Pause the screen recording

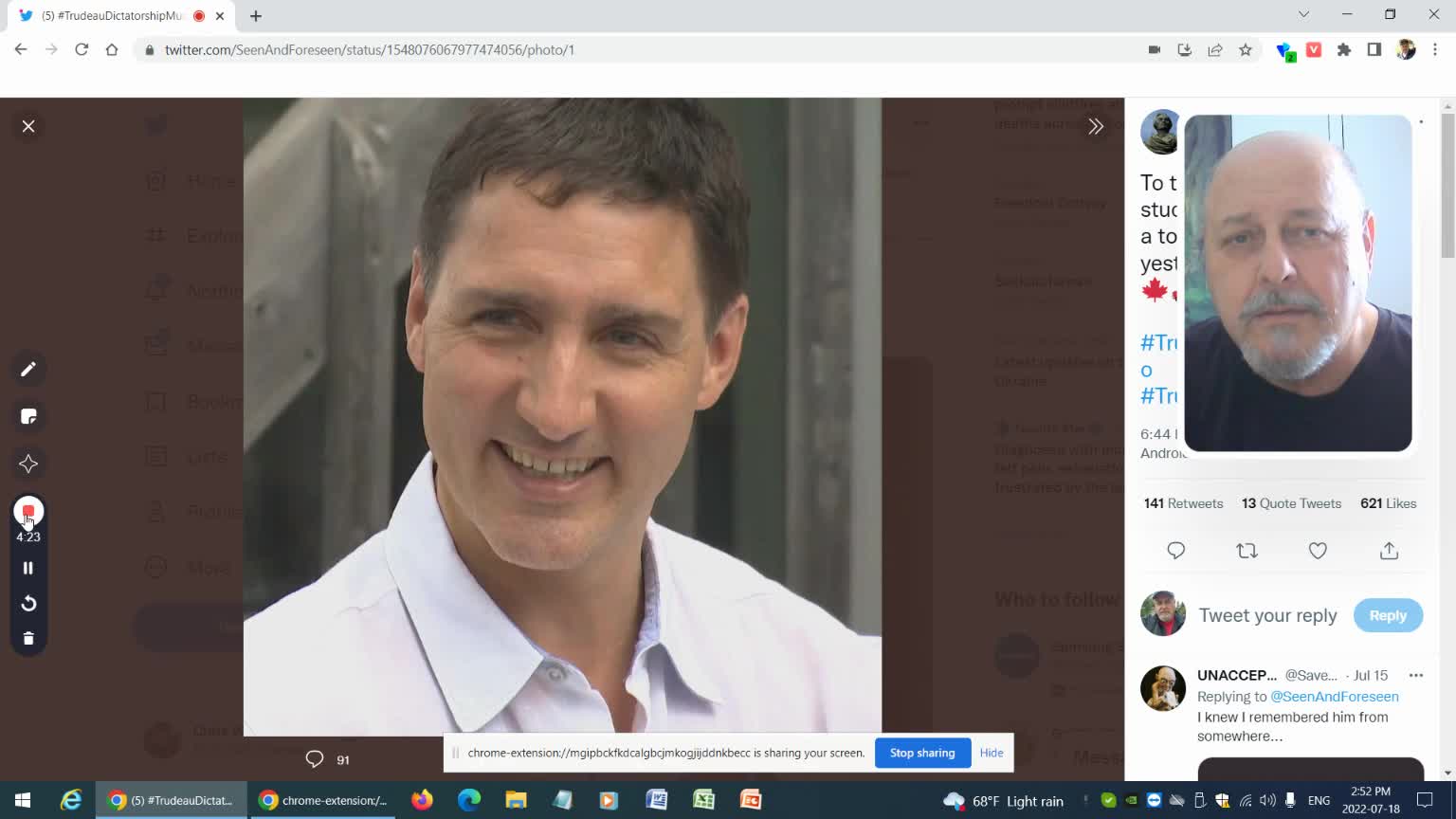coord(28,568)
